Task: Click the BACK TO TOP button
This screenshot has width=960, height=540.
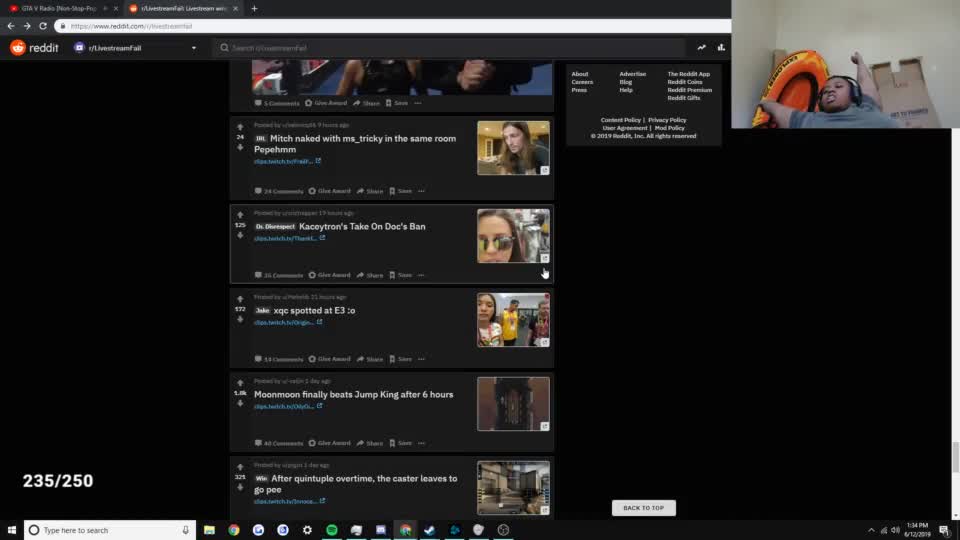Action: pos(643,508)
